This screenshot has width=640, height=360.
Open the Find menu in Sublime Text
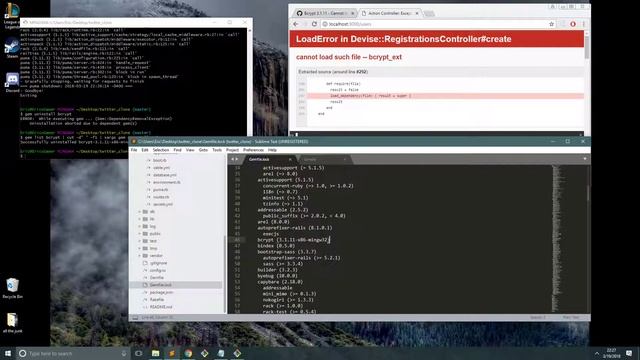(177, 150)
